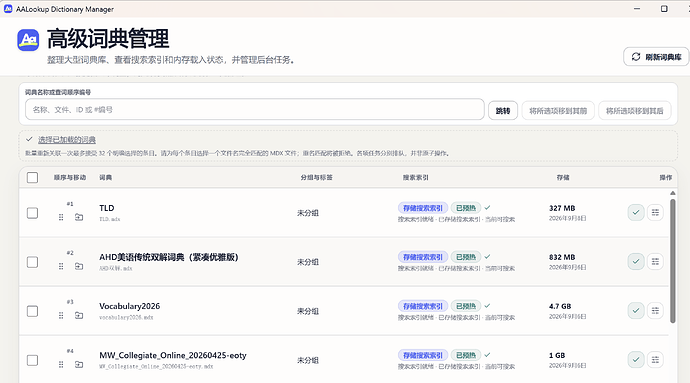Click the checkmark action button for TLD
The width and height of the screenshot is (690, 383).
point(636,213)
